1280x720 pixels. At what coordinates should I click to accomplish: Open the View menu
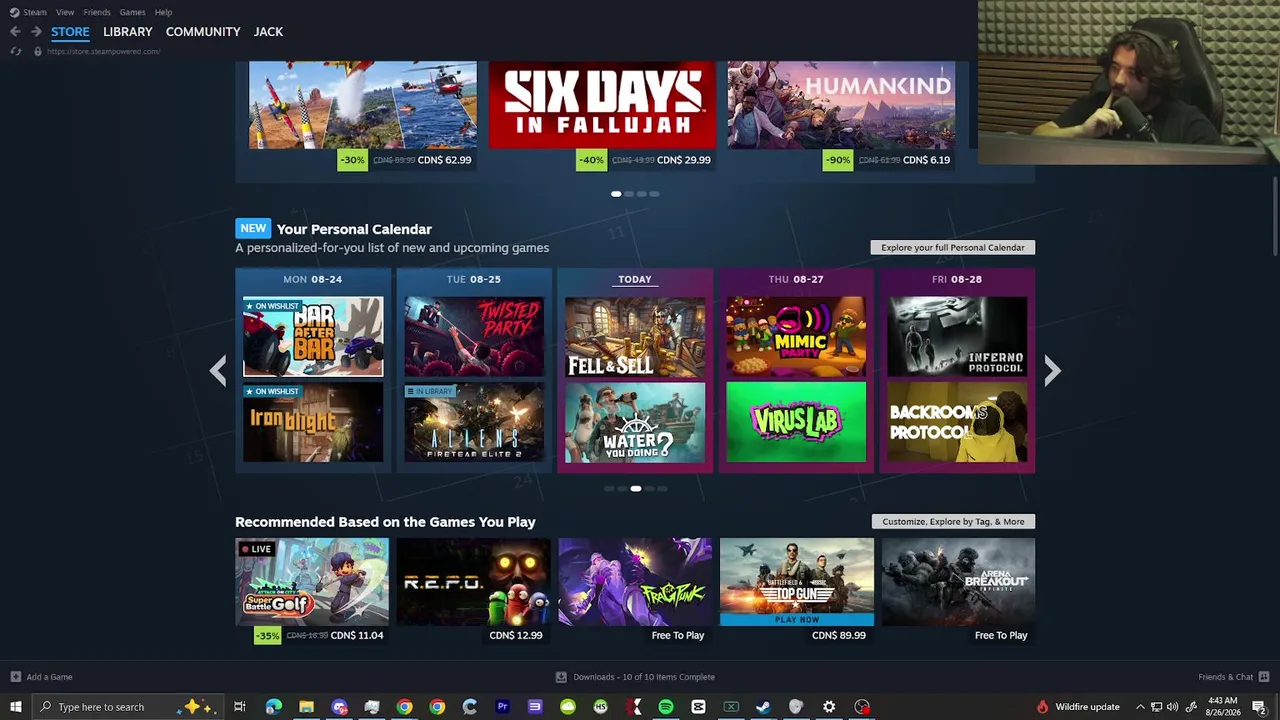[65, 12]
